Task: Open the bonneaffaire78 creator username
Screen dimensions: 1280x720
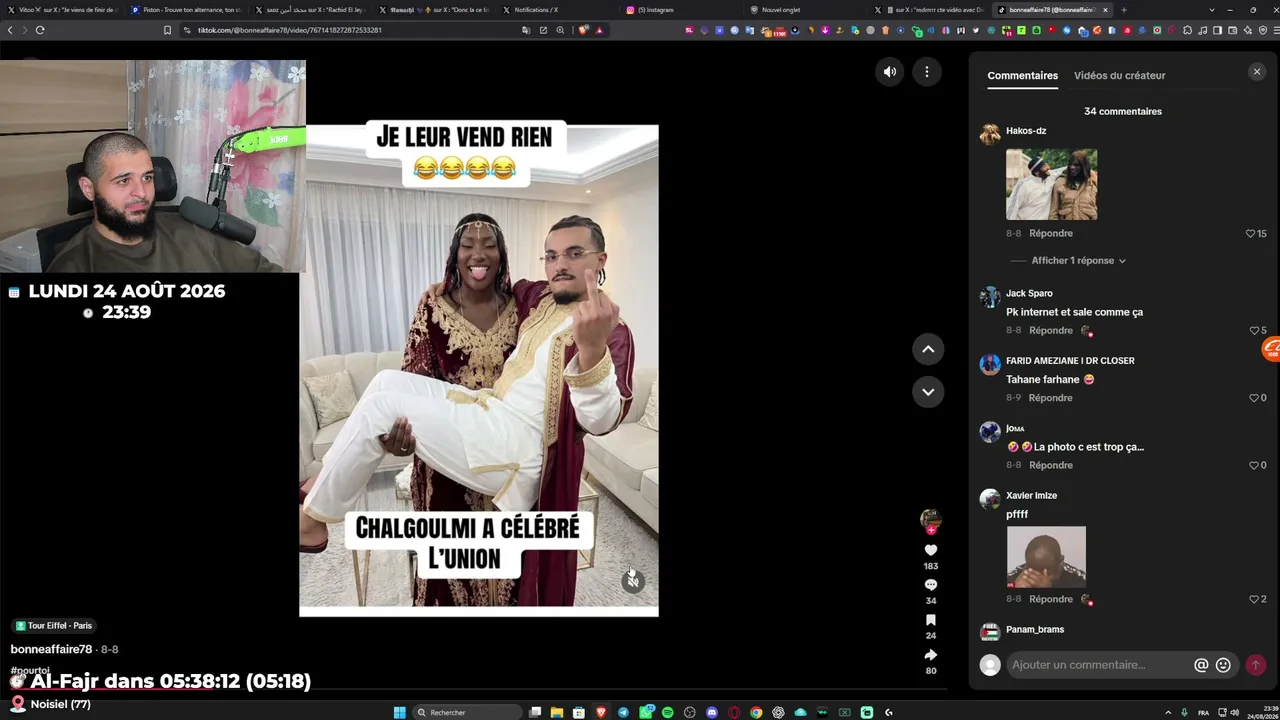Action: pyautogui.click(x=51, y=650)
